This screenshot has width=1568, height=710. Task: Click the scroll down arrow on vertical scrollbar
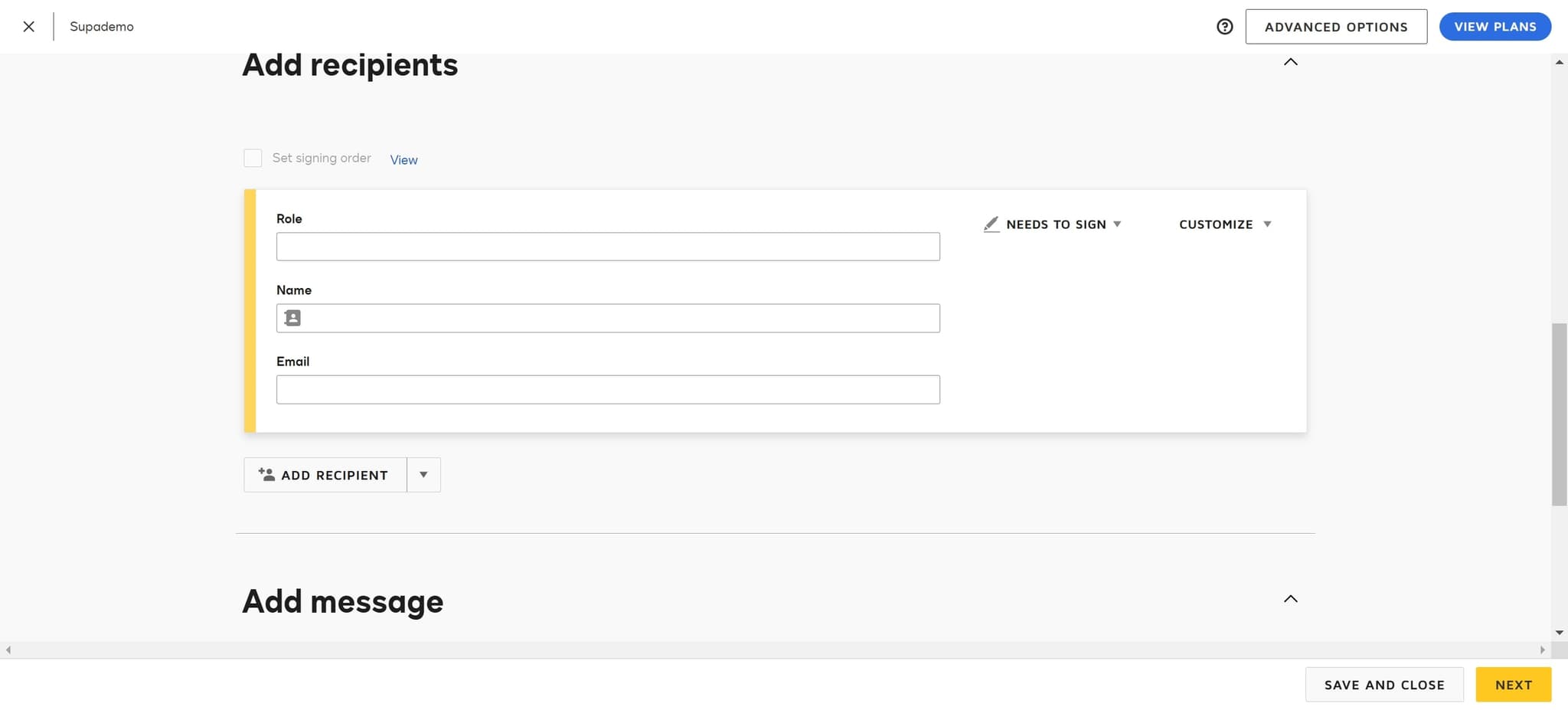[x=1559, y=633]
